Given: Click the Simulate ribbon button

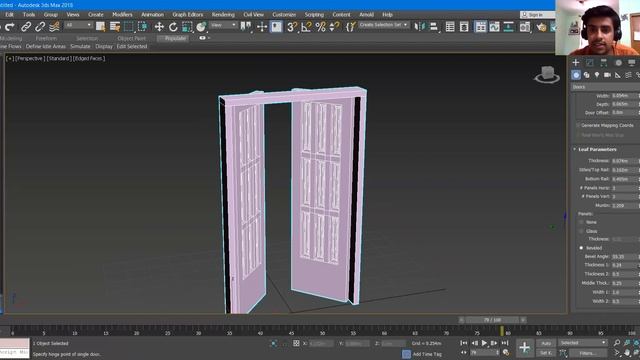Looking at the screenshot, I should 80,47.
